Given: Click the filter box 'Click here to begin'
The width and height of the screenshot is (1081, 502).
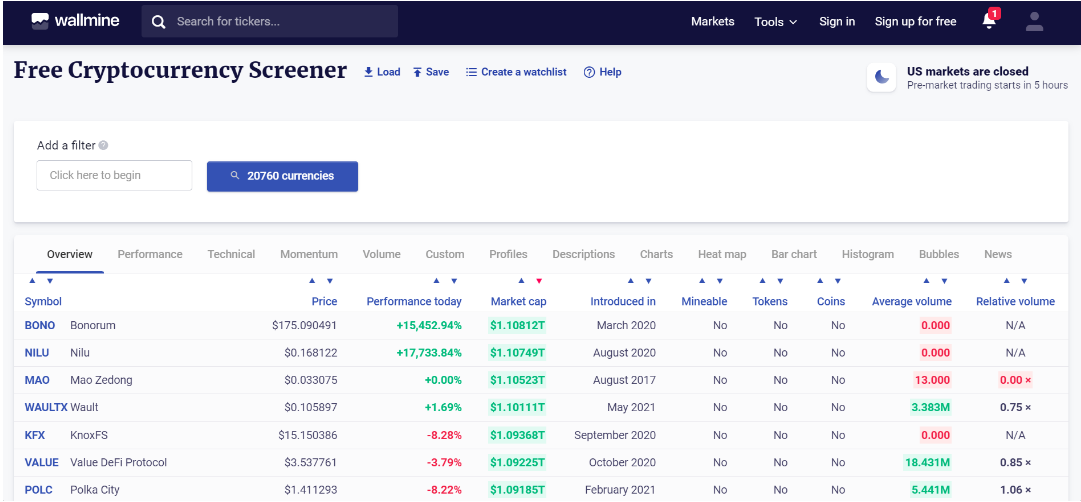Looking at the screenshot, I should tap(114, 175).
